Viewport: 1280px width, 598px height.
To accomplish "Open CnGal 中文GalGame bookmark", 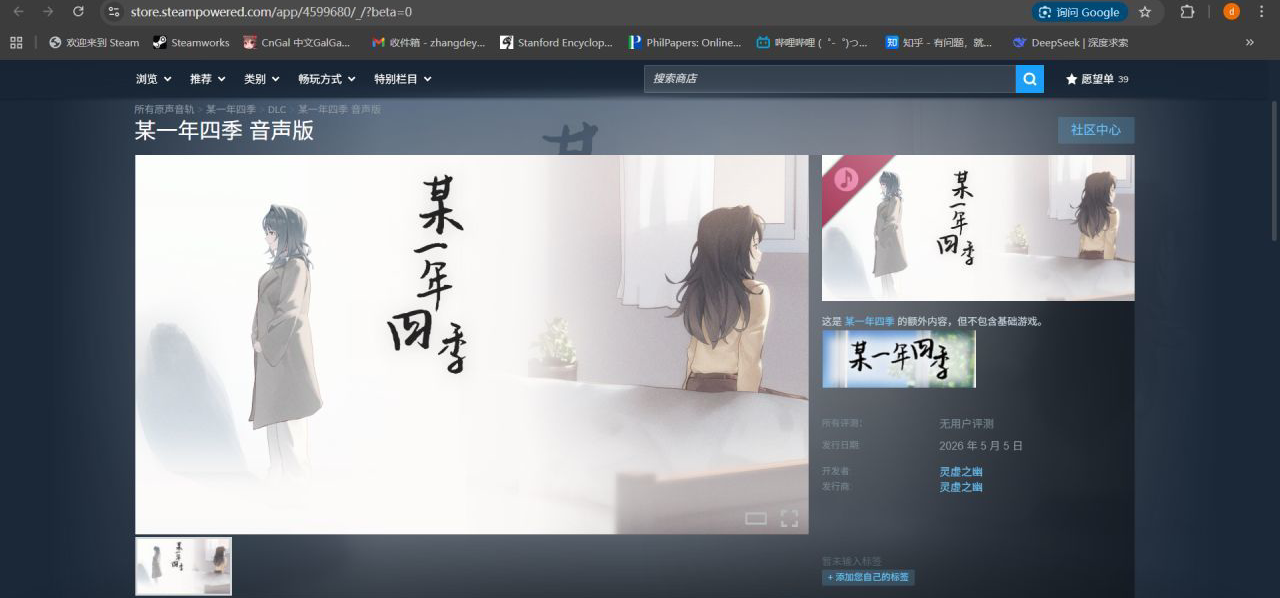I will [297, 42].
